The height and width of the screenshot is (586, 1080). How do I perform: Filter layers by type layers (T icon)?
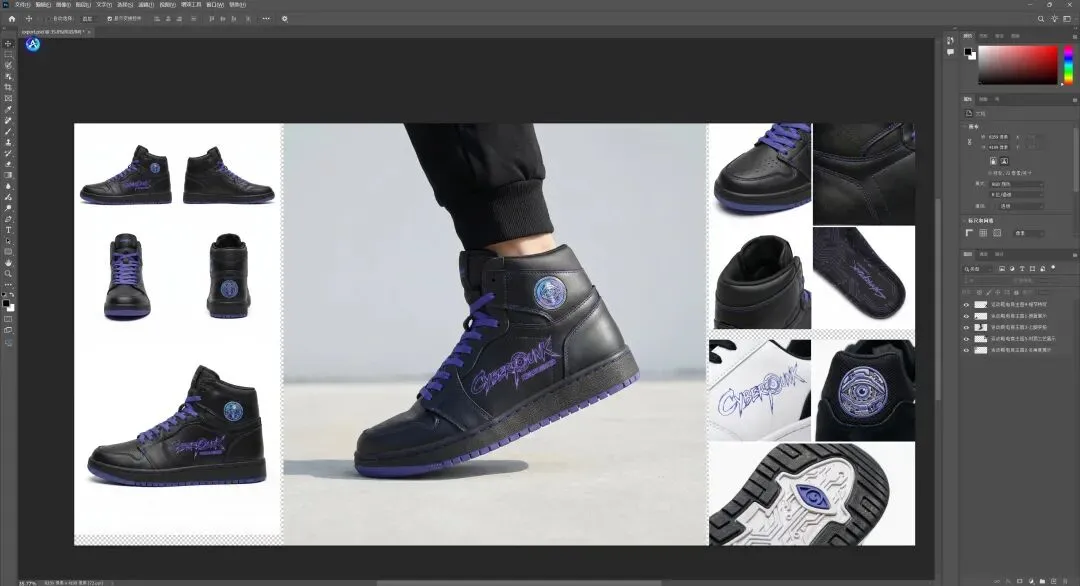(1022, 269)
